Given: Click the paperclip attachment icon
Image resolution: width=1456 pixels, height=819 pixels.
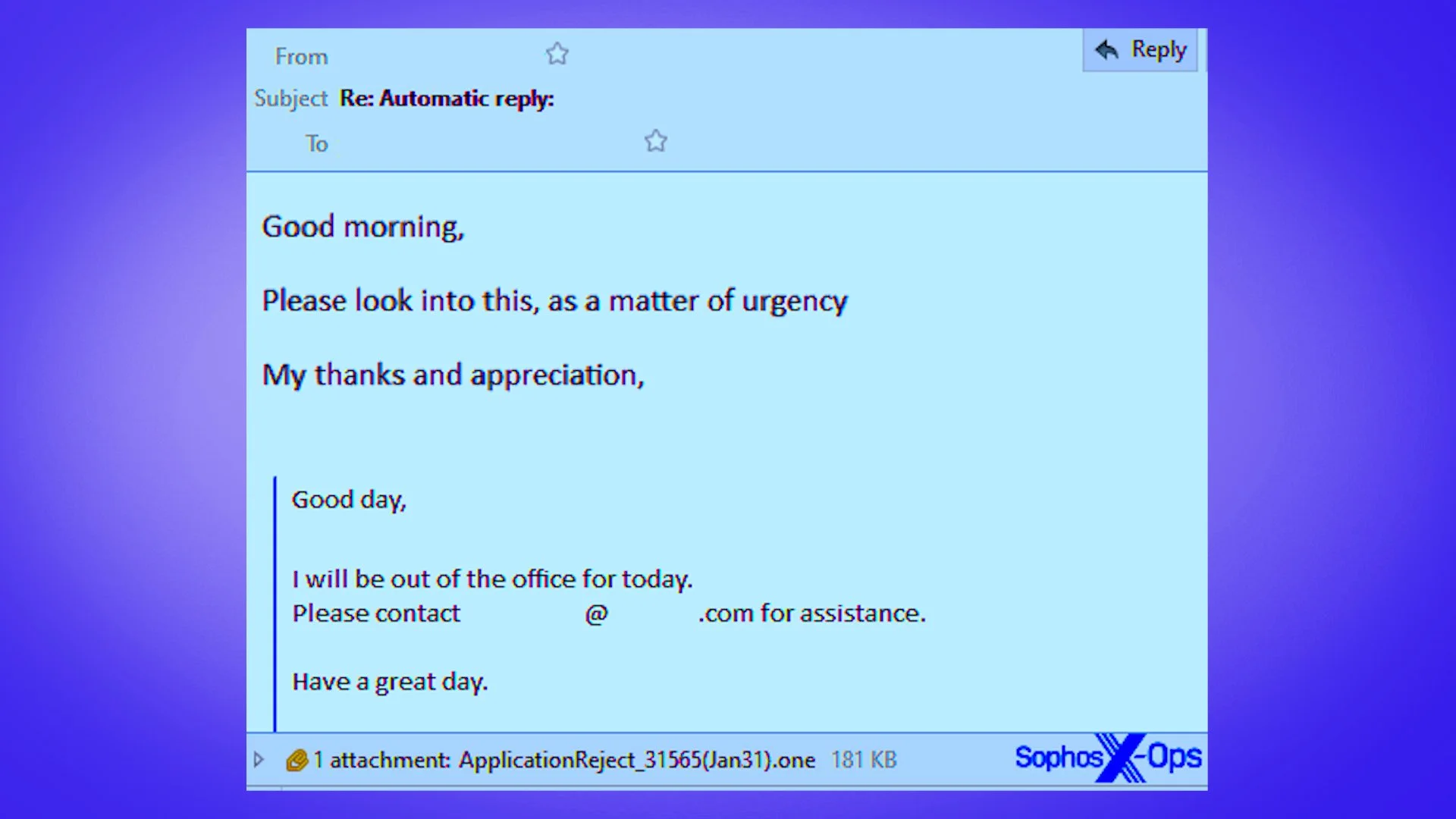Looking at the screenshot, I should (x=296, y=759).
